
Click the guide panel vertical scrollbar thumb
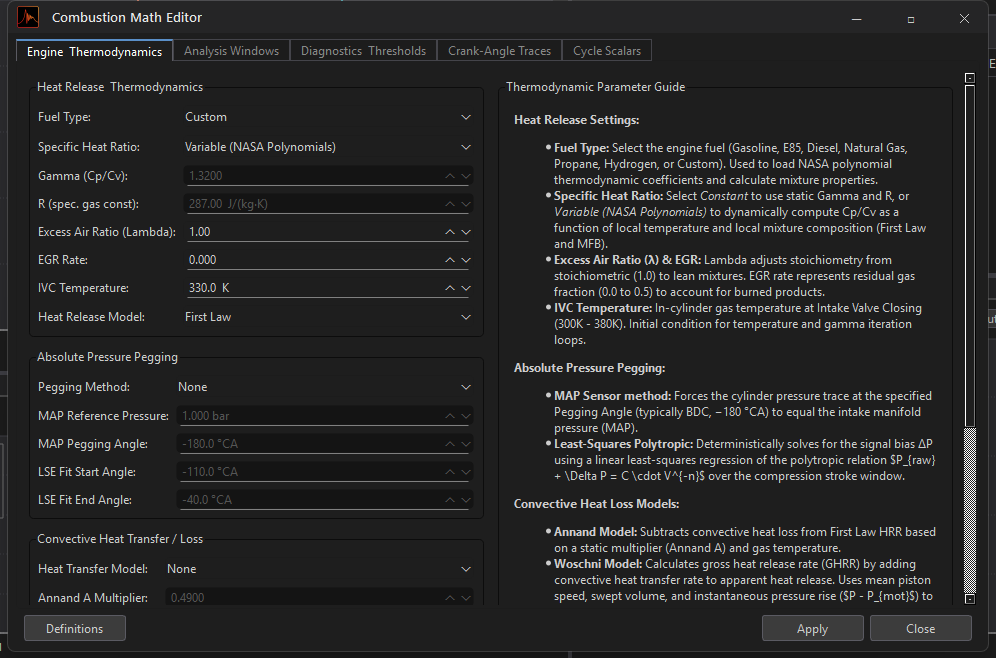click(970, 255)
